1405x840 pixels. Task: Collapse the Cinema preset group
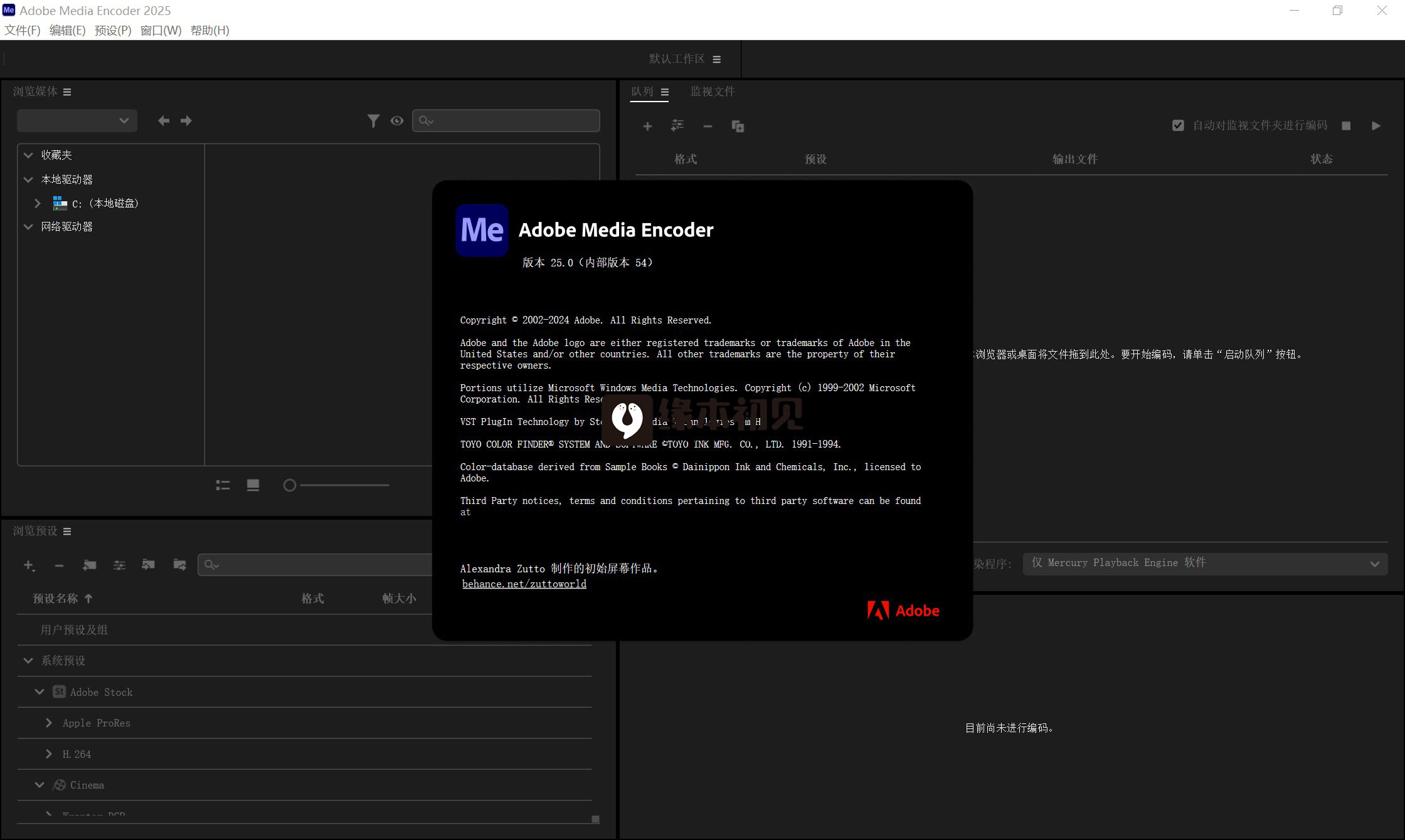(x=40, y=785)
